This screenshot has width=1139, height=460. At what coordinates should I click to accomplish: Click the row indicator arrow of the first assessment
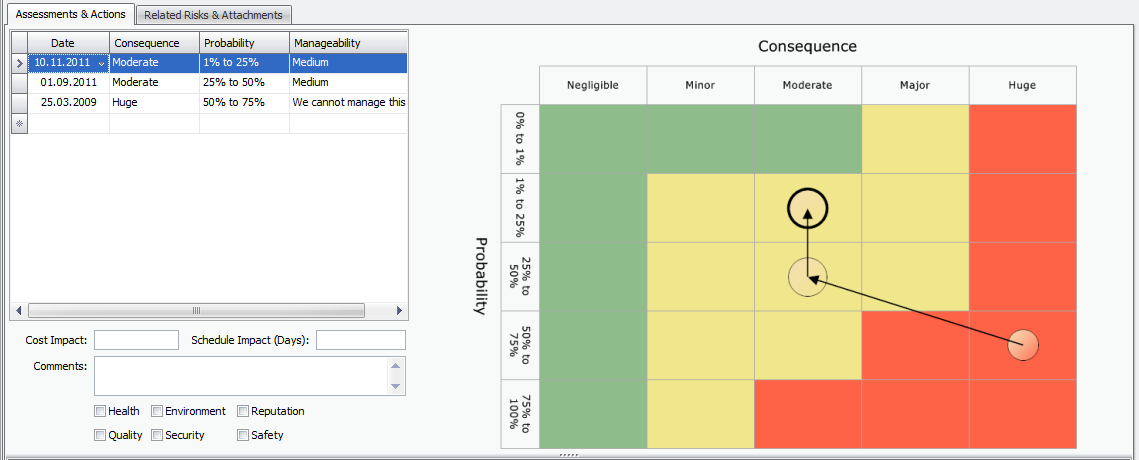[x=19, y=63]
